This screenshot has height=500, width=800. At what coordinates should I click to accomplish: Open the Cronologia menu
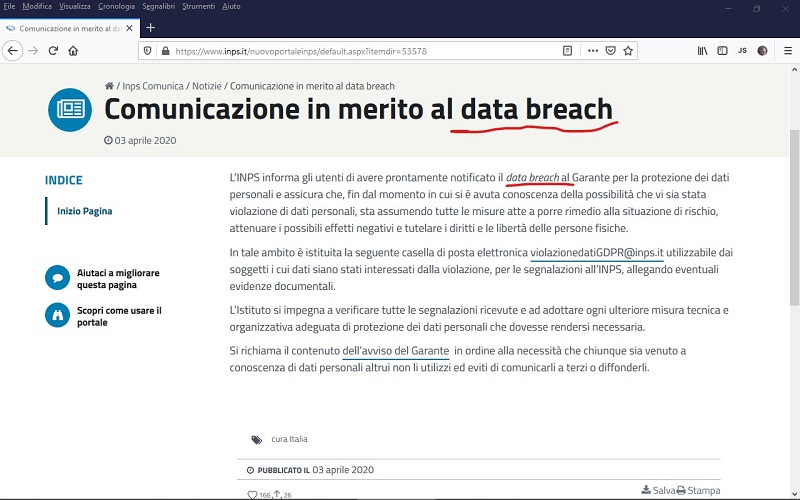pos(116,7)
